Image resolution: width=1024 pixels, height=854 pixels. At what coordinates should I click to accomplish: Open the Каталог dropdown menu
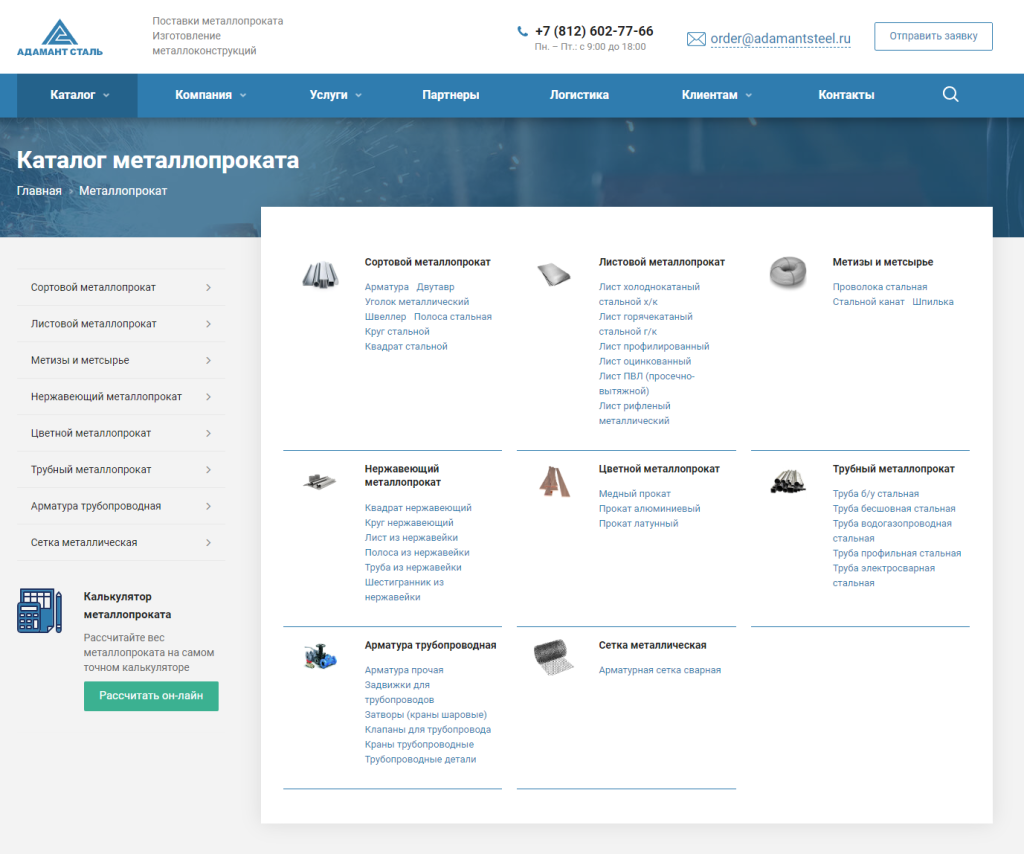click(79, 95)
